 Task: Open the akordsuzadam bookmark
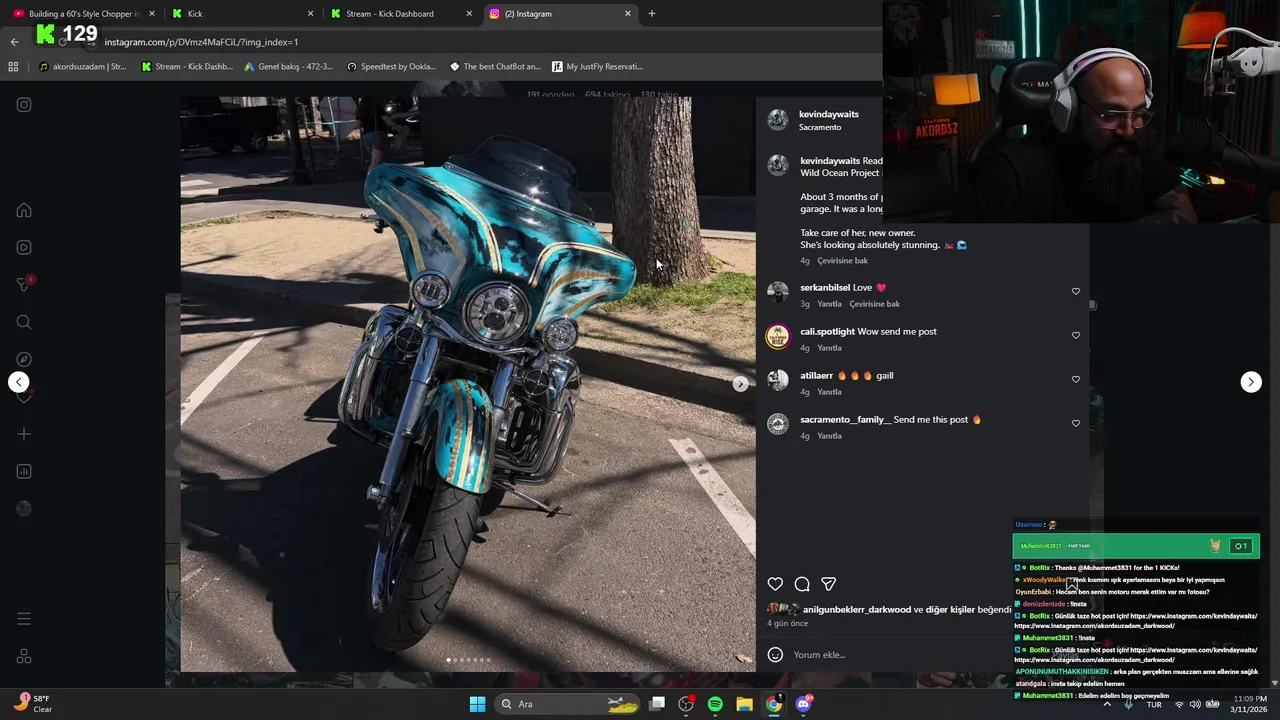pos(83,67)
